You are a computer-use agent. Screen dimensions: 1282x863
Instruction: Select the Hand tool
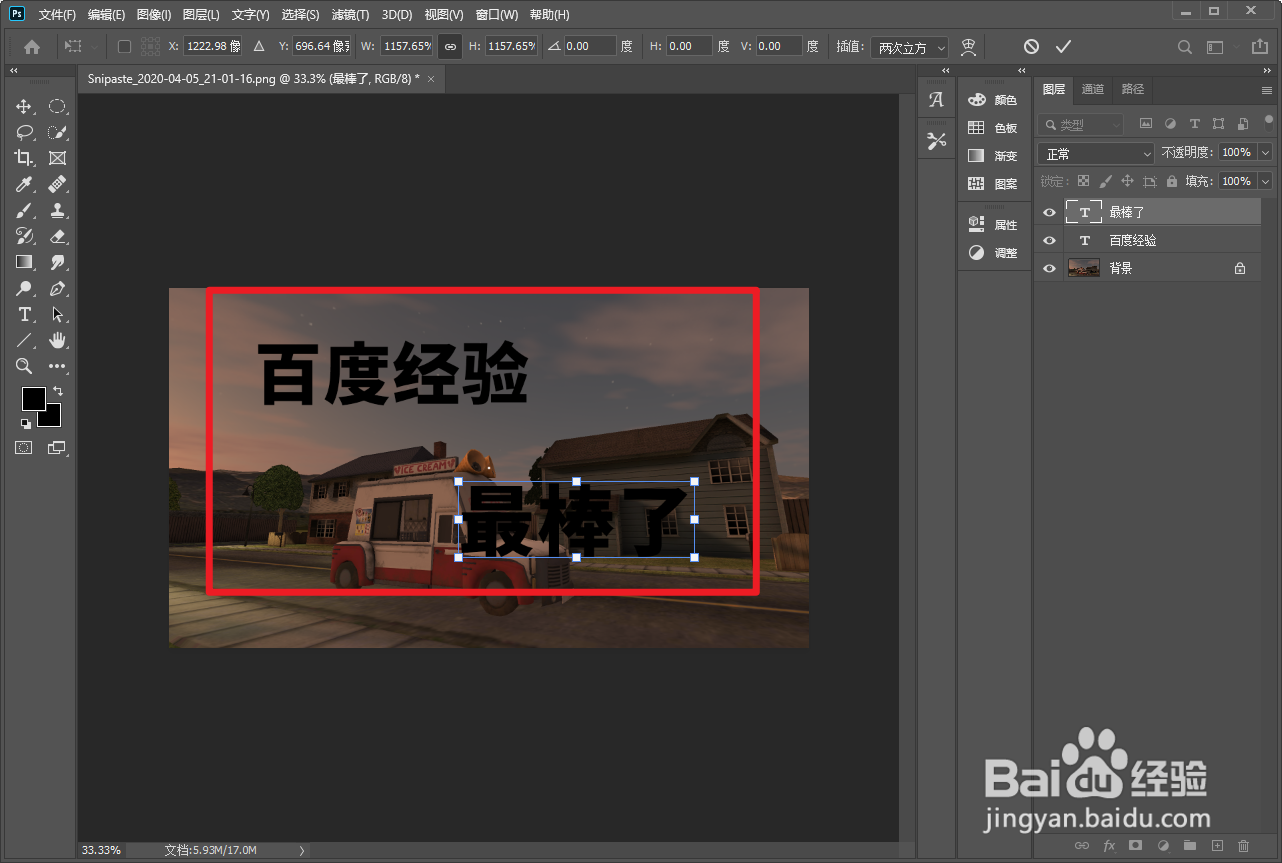[58, 340]
